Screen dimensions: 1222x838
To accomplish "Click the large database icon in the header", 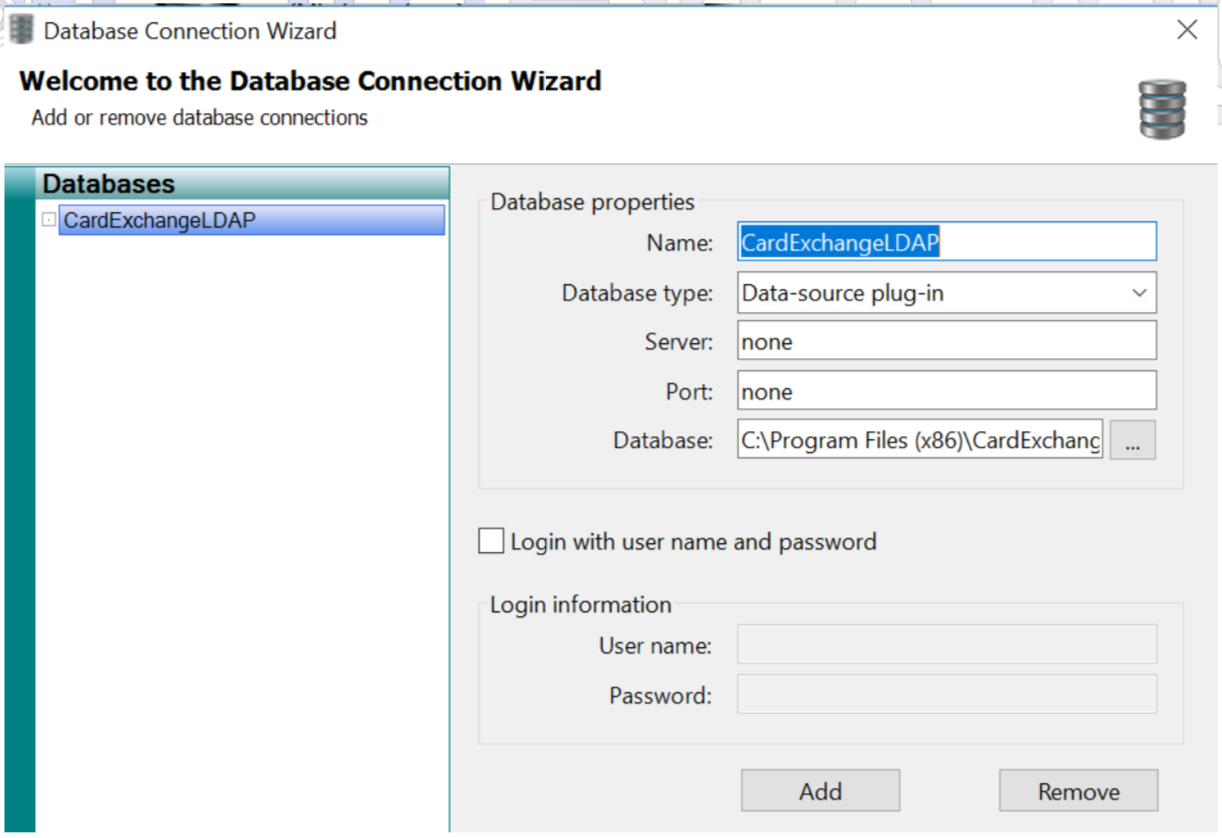I will point(1162,109).
